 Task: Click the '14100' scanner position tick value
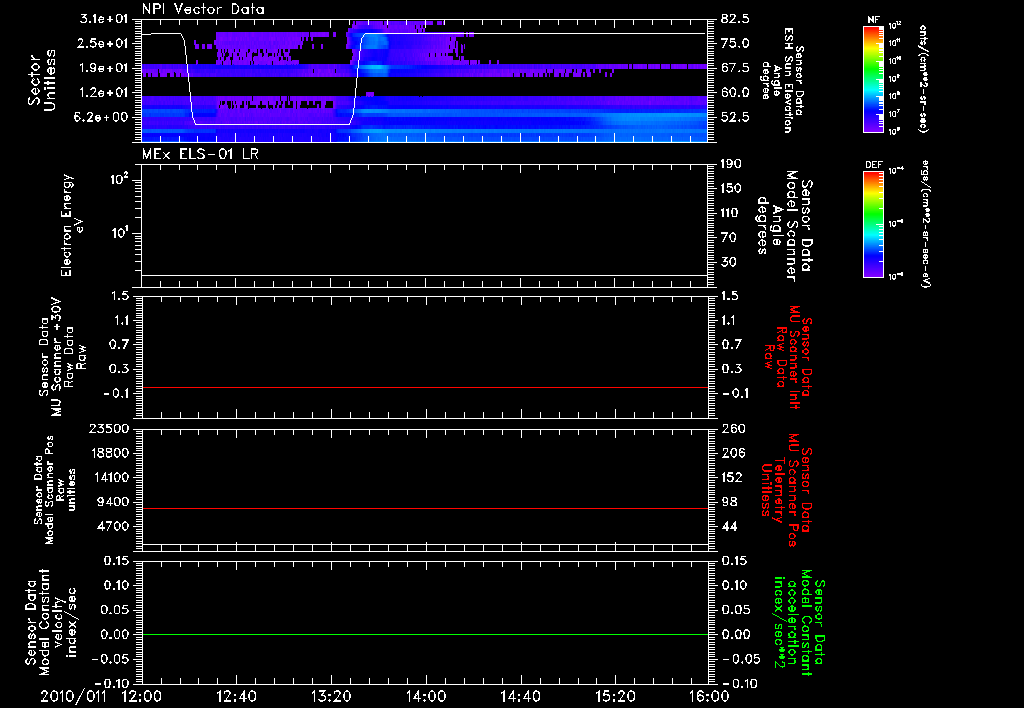pyautogui.click(x=108, y=477)
